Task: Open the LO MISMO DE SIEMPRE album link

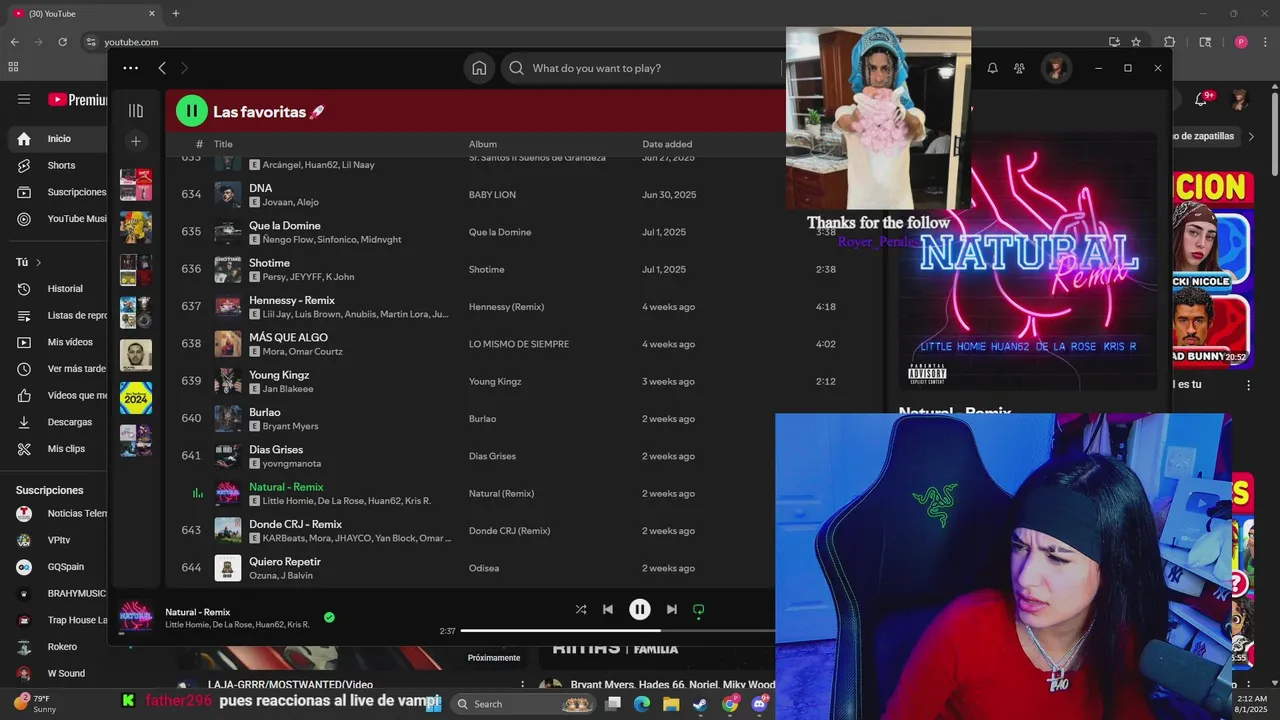Action: 519,344
